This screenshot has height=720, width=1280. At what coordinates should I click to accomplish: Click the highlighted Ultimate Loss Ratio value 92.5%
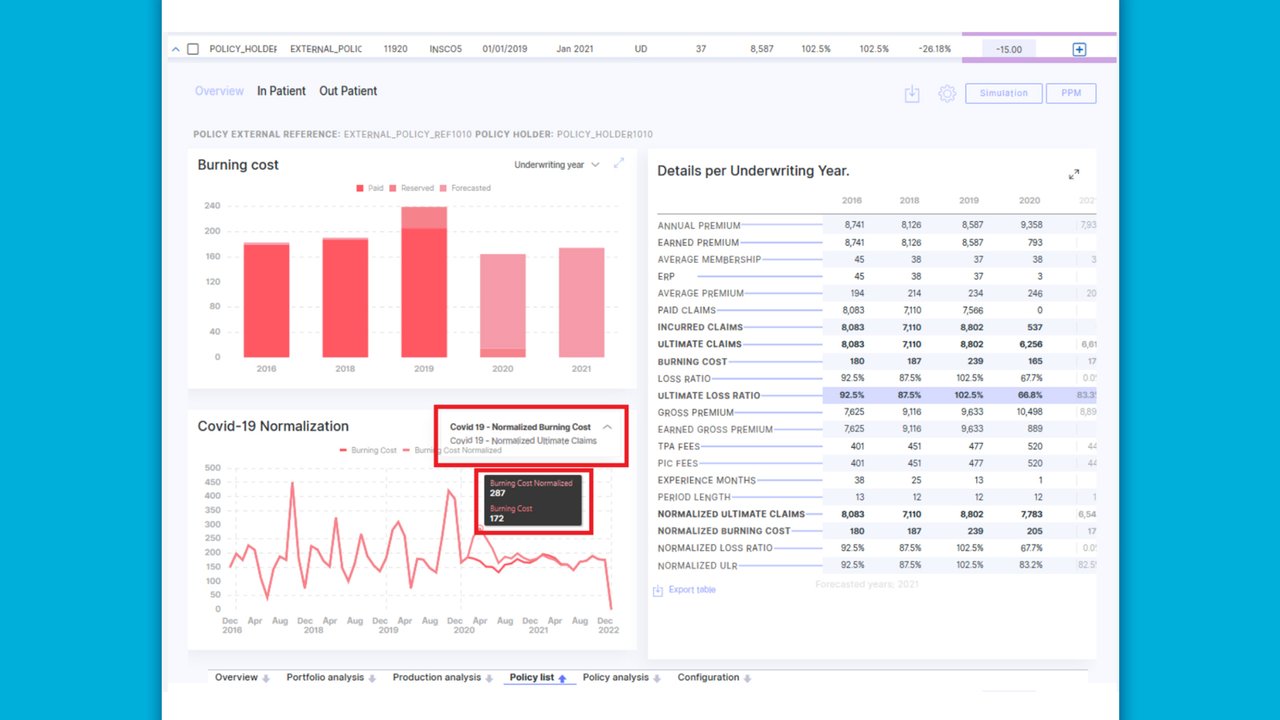click(x=853, y=394)
